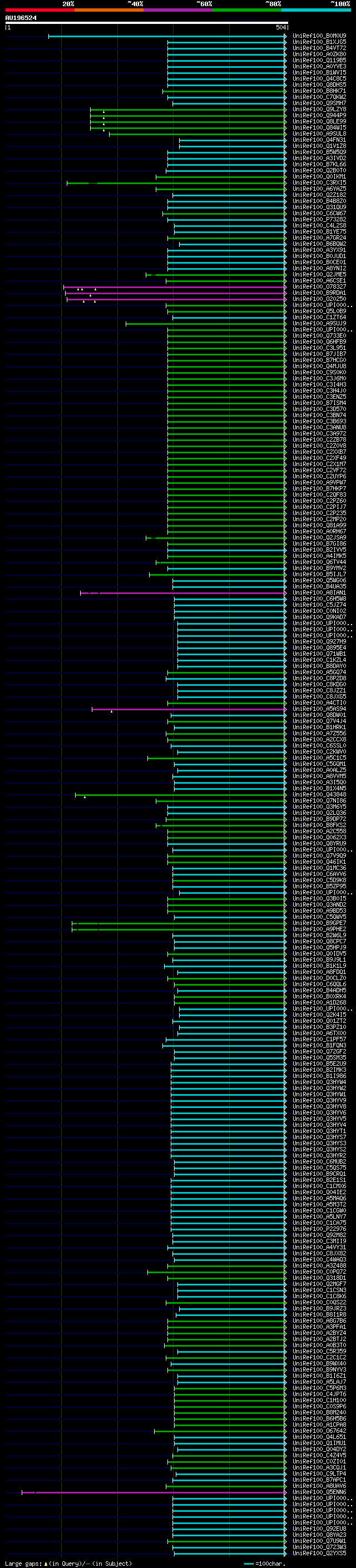356x1568 pixels.
Task: Select label UniRef100_C4L2S8
Action: click(x=319, y=225)
